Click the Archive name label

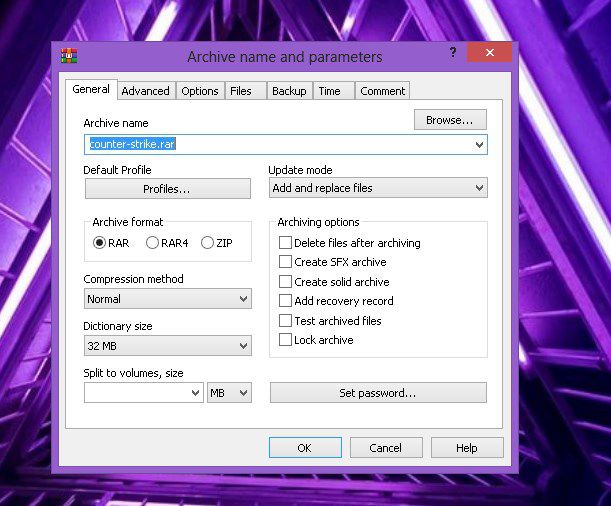116,123
